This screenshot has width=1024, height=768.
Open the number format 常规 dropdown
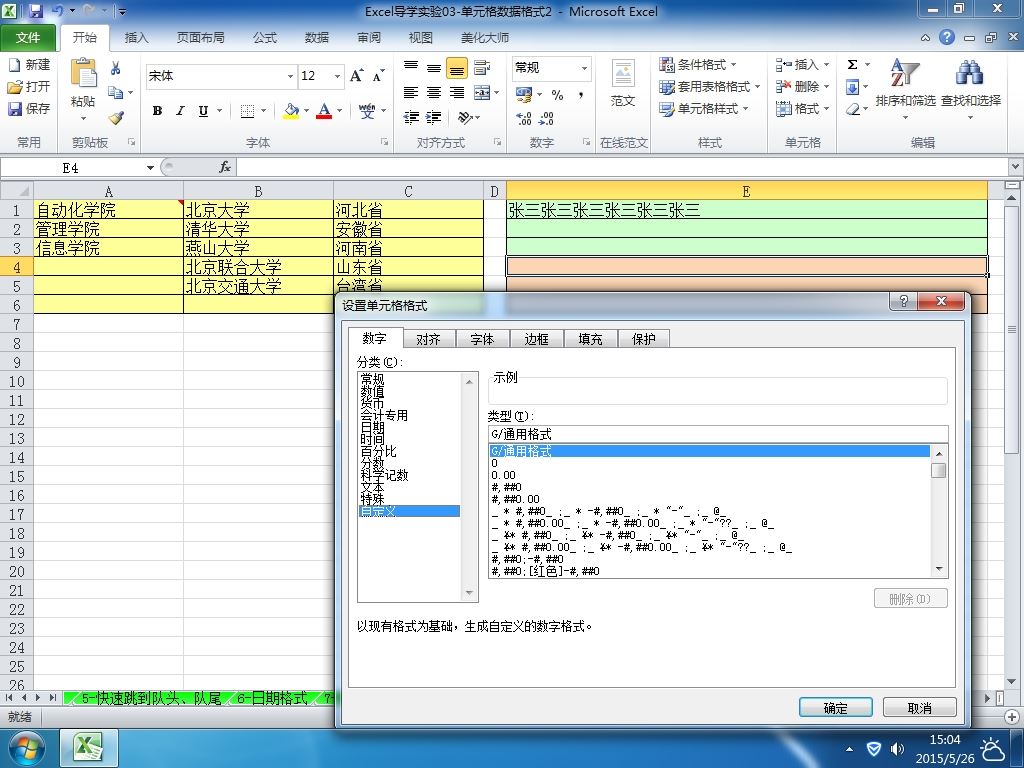(584, 67)
